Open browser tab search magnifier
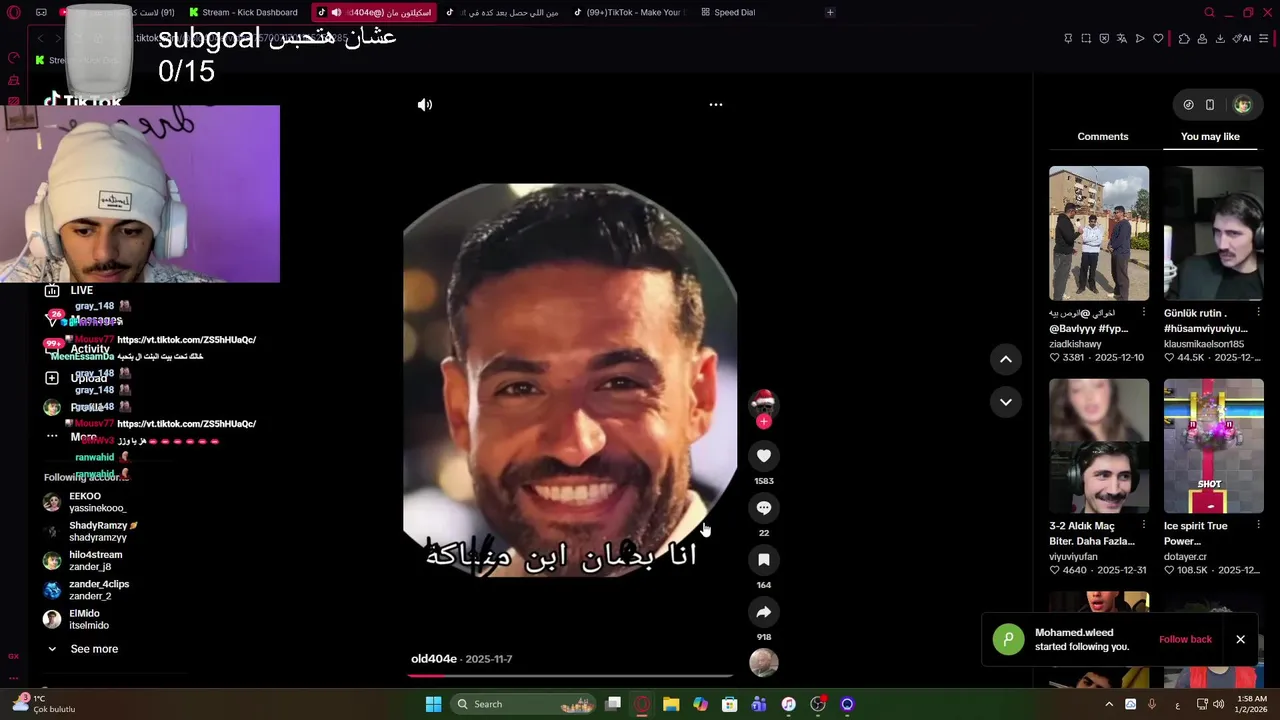 [1209, 12]
